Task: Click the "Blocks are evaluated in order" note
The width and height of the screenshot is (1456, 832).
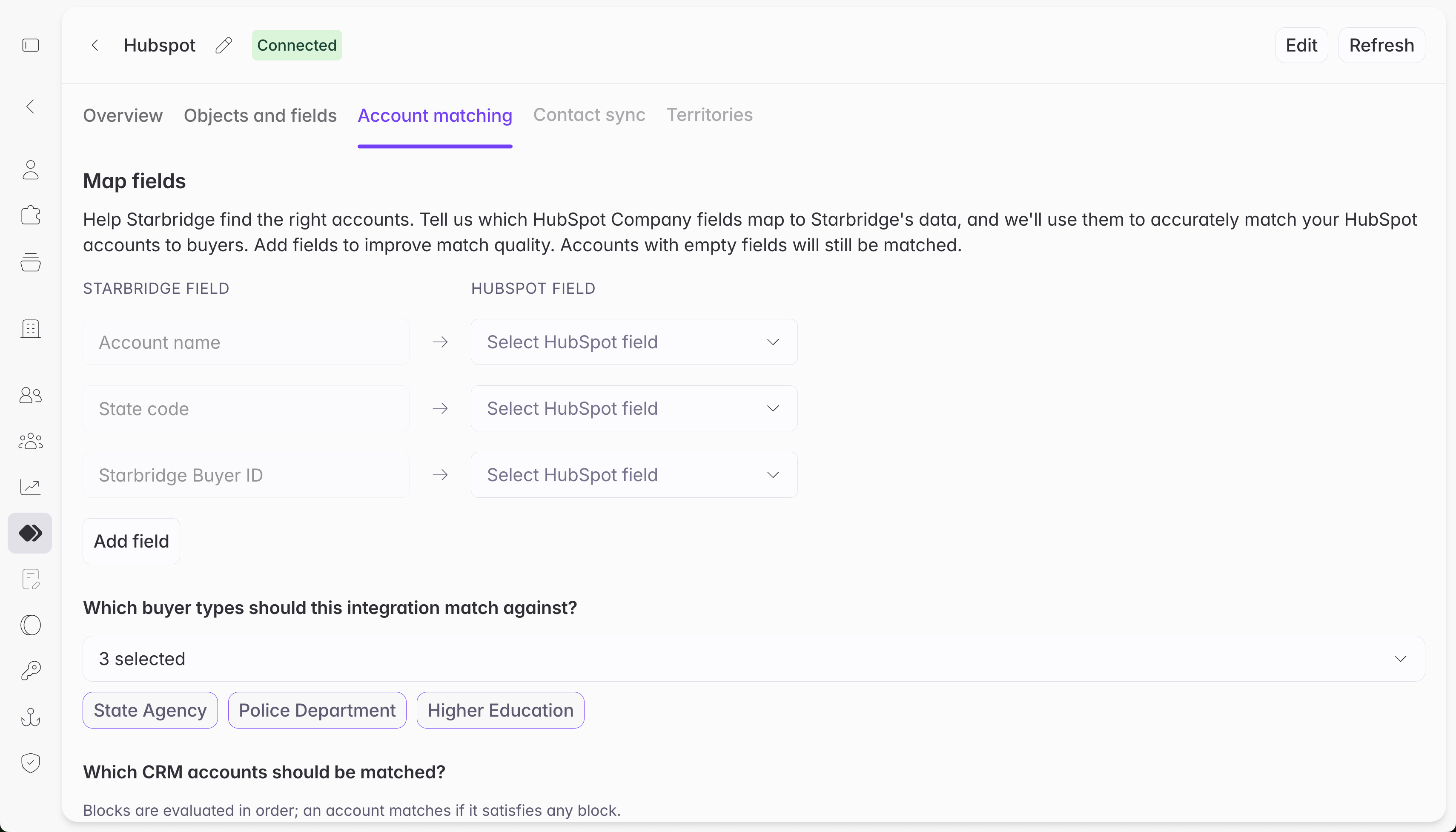Action: [352, 810]
